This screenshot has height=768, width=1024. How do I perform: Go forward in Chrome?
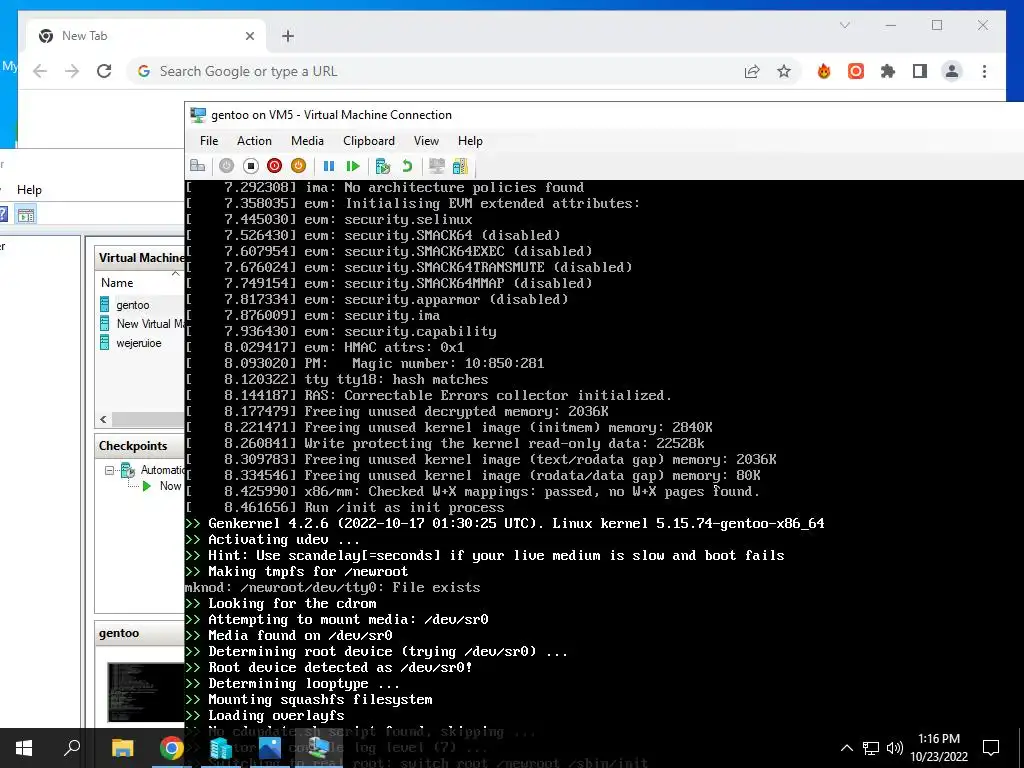pyautogui.click(x=72, y=71)
